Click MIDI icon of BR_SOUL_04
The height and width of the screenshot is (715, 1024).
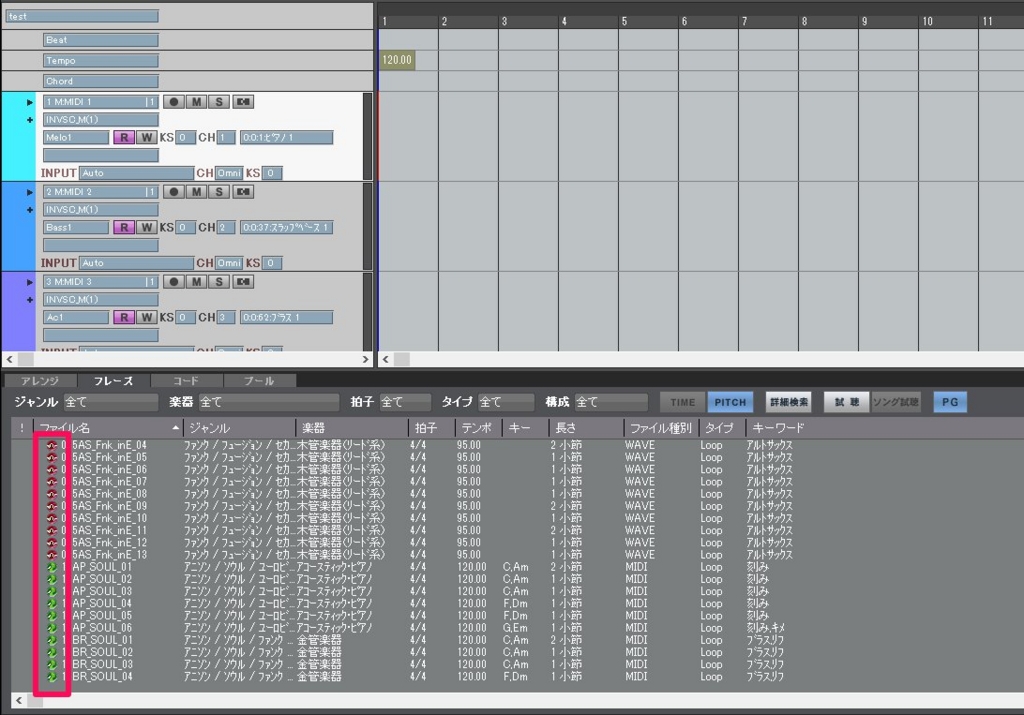pyautogui.click(x=52, y=677)
